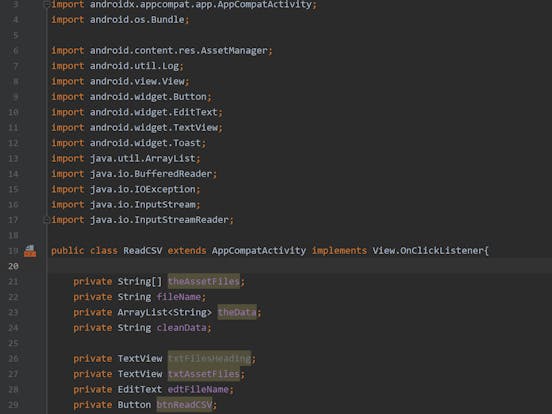Click the 'extends' keyword
Image resolution: width=552 pixels, height=414 pixels.
187,251
